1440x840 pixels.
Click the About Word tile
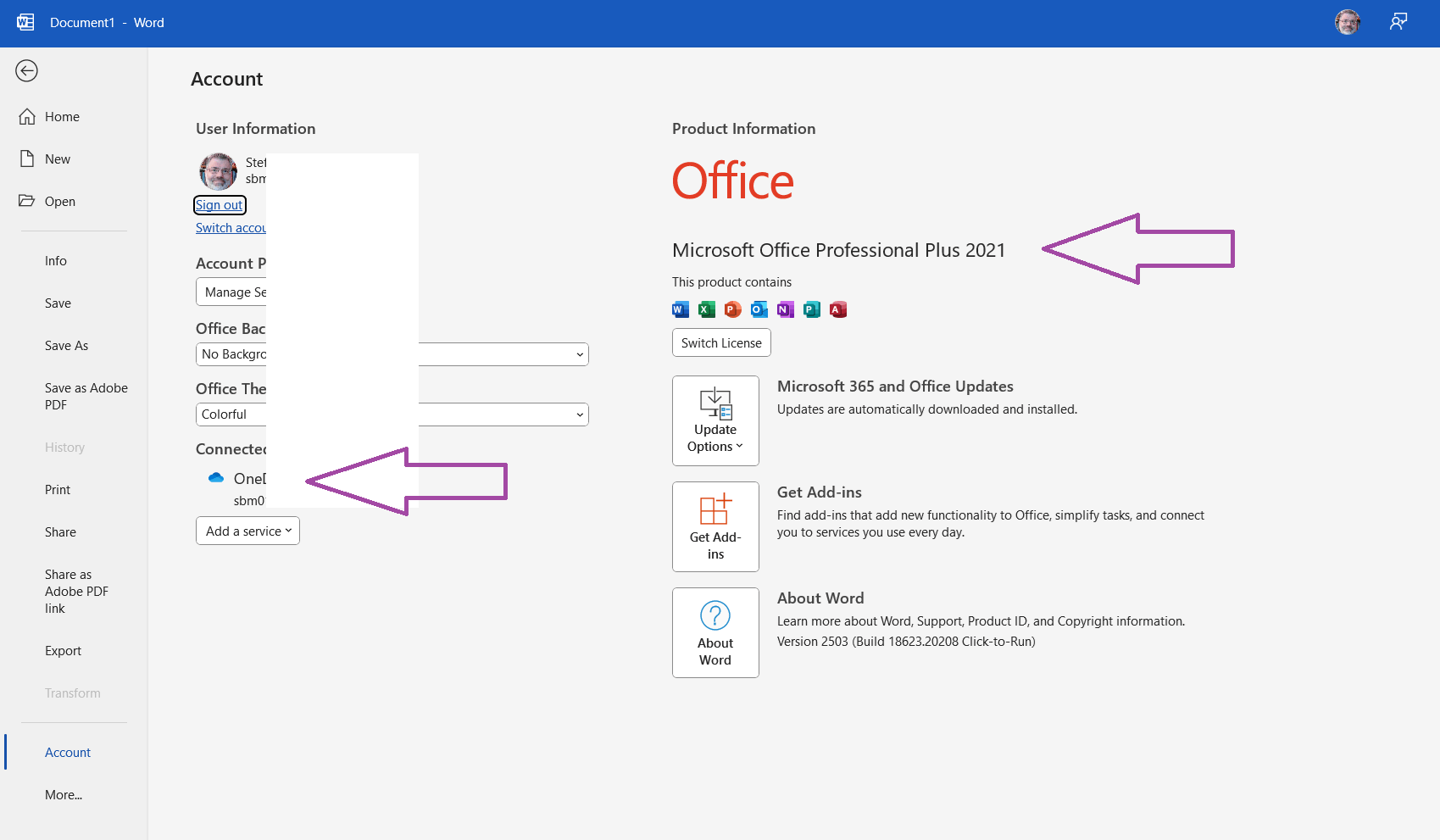point(715,632)
